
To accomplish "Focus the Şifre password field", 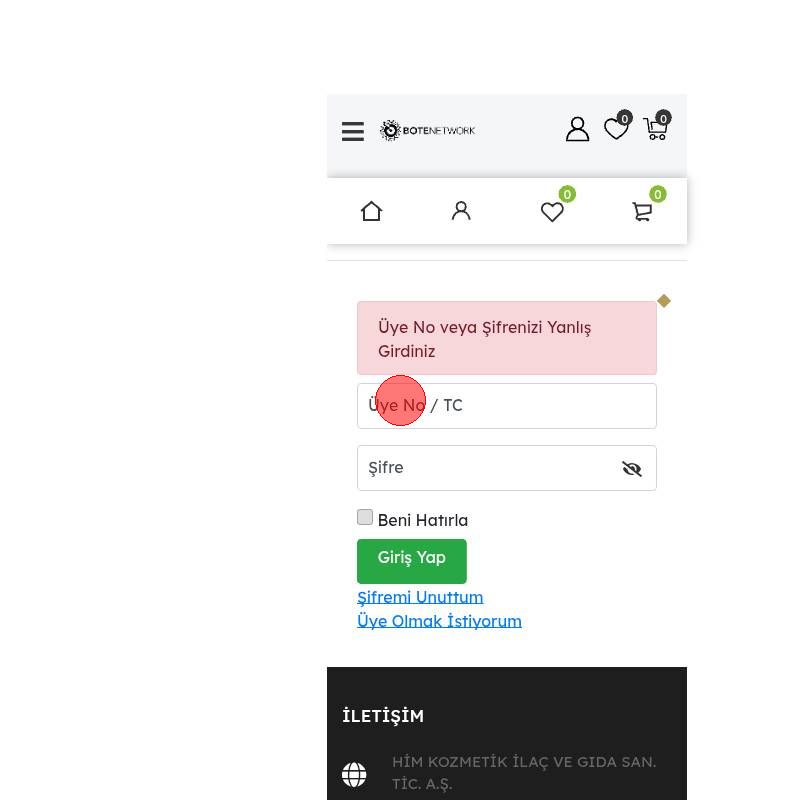I will [x=507, y=468].
